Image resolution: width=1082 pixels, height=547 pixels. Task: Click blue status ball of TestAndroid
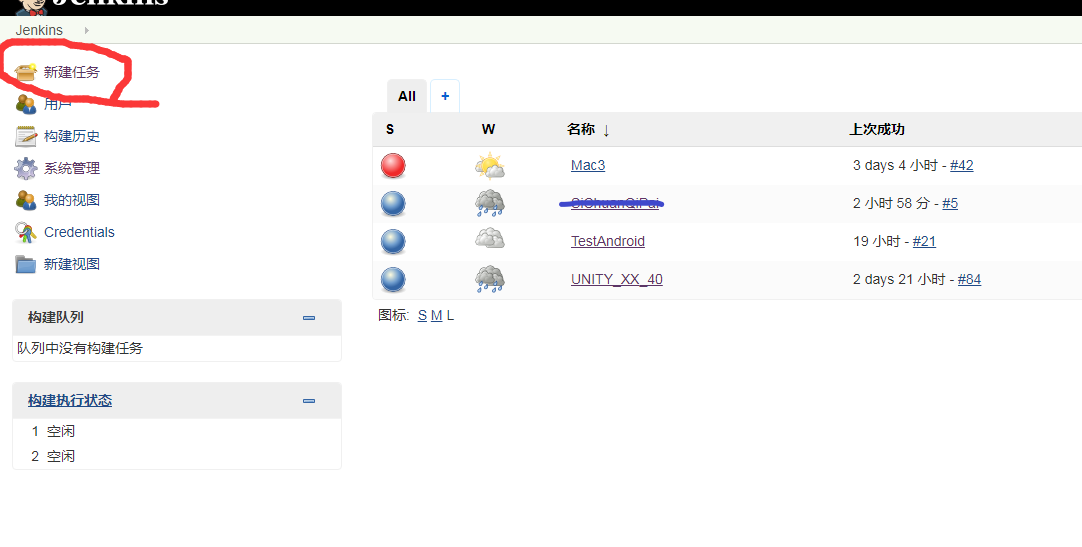[x=393, y=241]
